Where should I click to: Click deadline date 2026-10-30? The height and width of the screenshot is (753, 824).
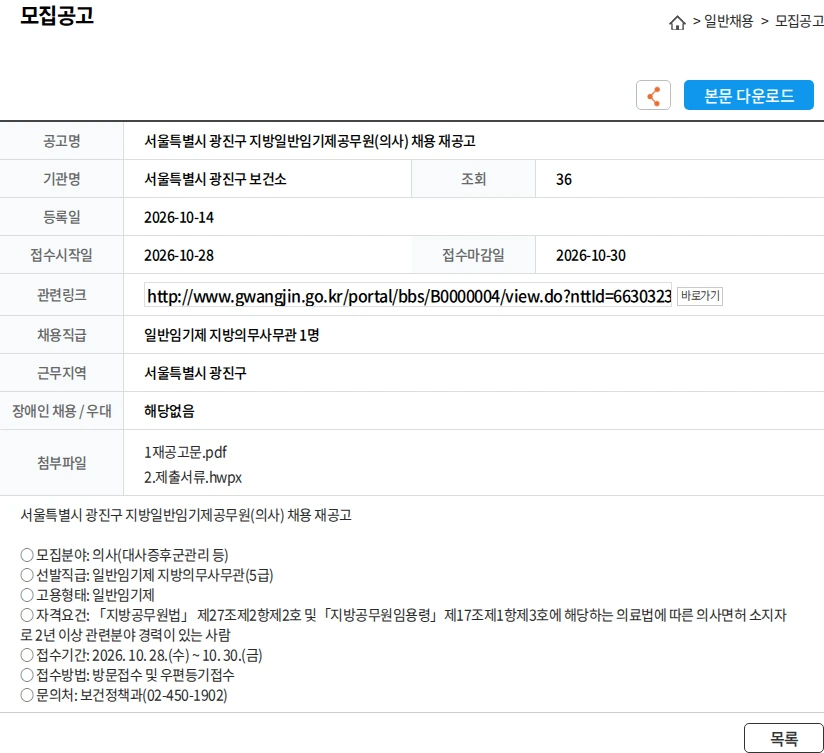point(591,255)
